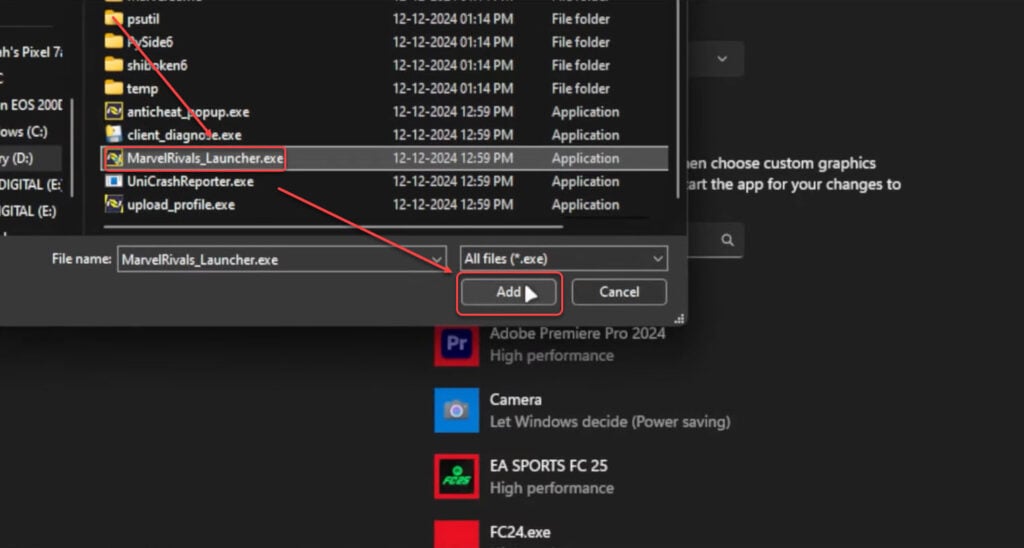Click the temp folder icon

click(114, 88)
